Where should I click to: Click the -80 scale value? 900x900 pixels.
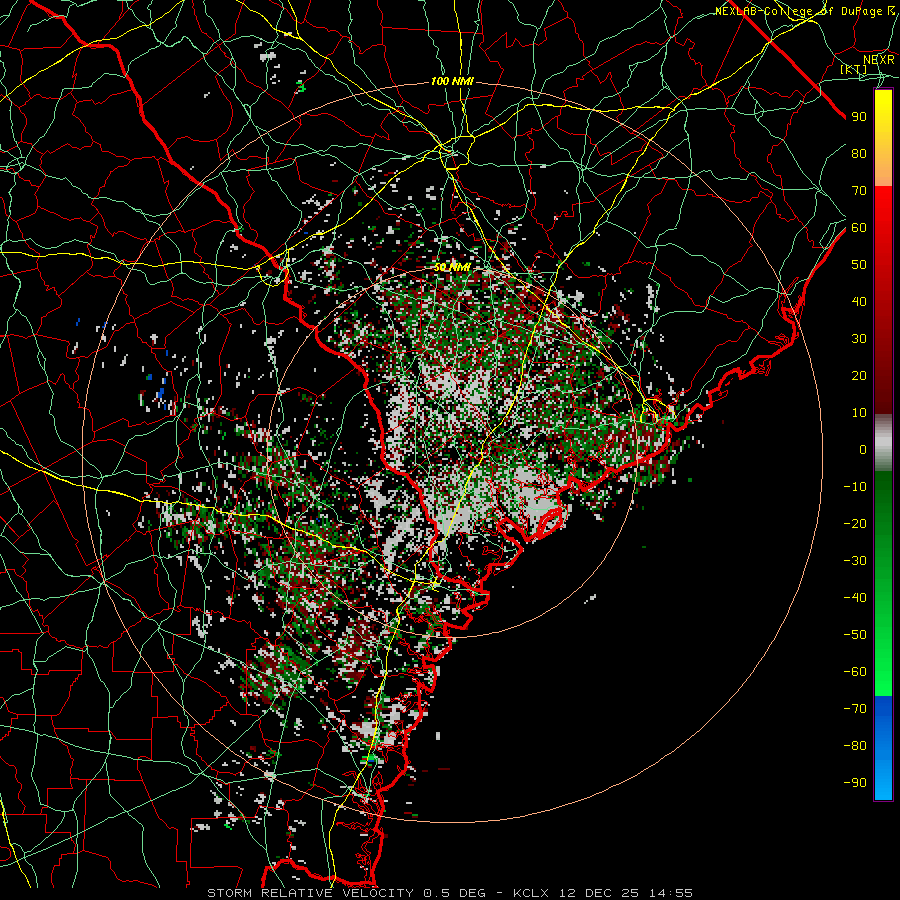(855, 746)
